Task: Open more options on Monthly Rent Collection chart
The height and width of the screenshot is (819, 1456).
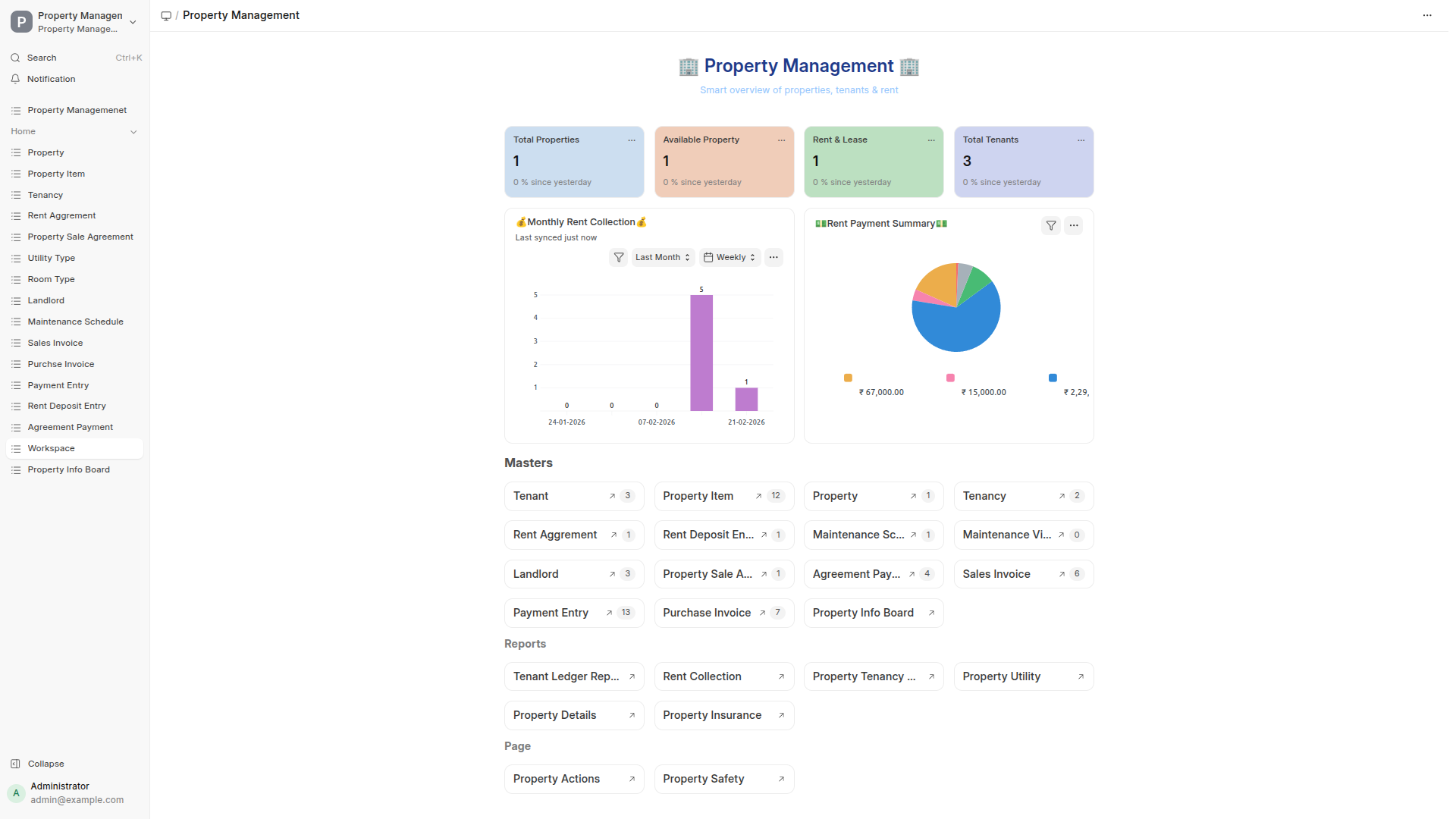Action: point(773,257)
